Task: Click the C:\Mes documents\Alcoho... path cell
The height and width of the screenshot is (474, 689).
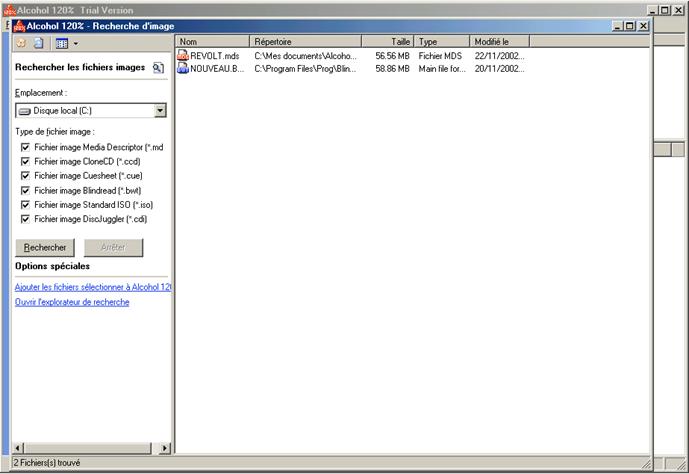Action: click(x=305, y=56)
